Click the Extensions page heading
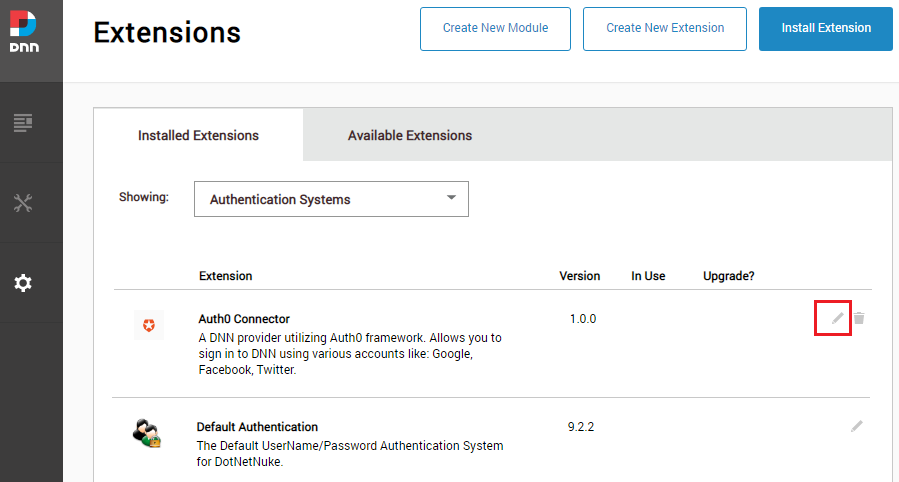Image resolution: width=899 pixels, height=482 pixels. (x=167, y=32)
